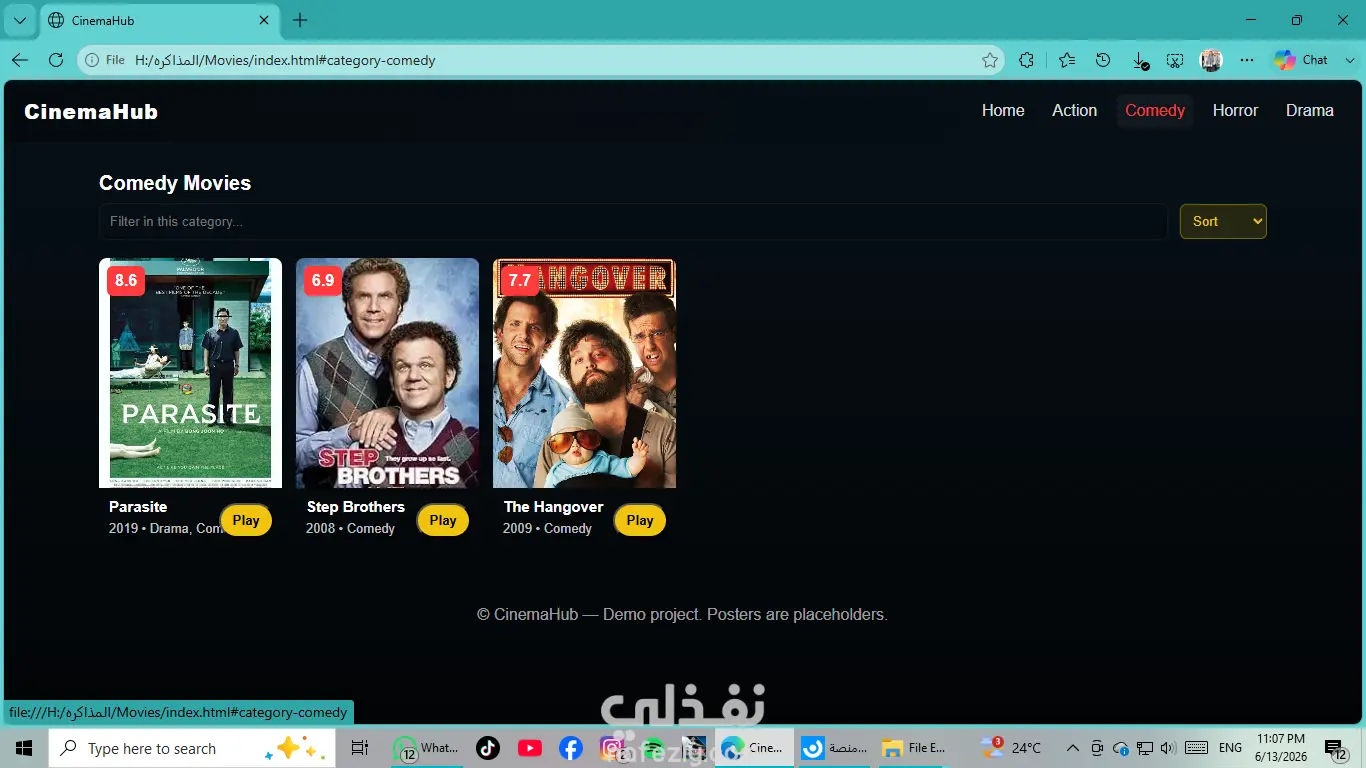The height and width of the screenshot is (768, 1366).
Task: Open the Favorites list
Action: point(1067,60)
